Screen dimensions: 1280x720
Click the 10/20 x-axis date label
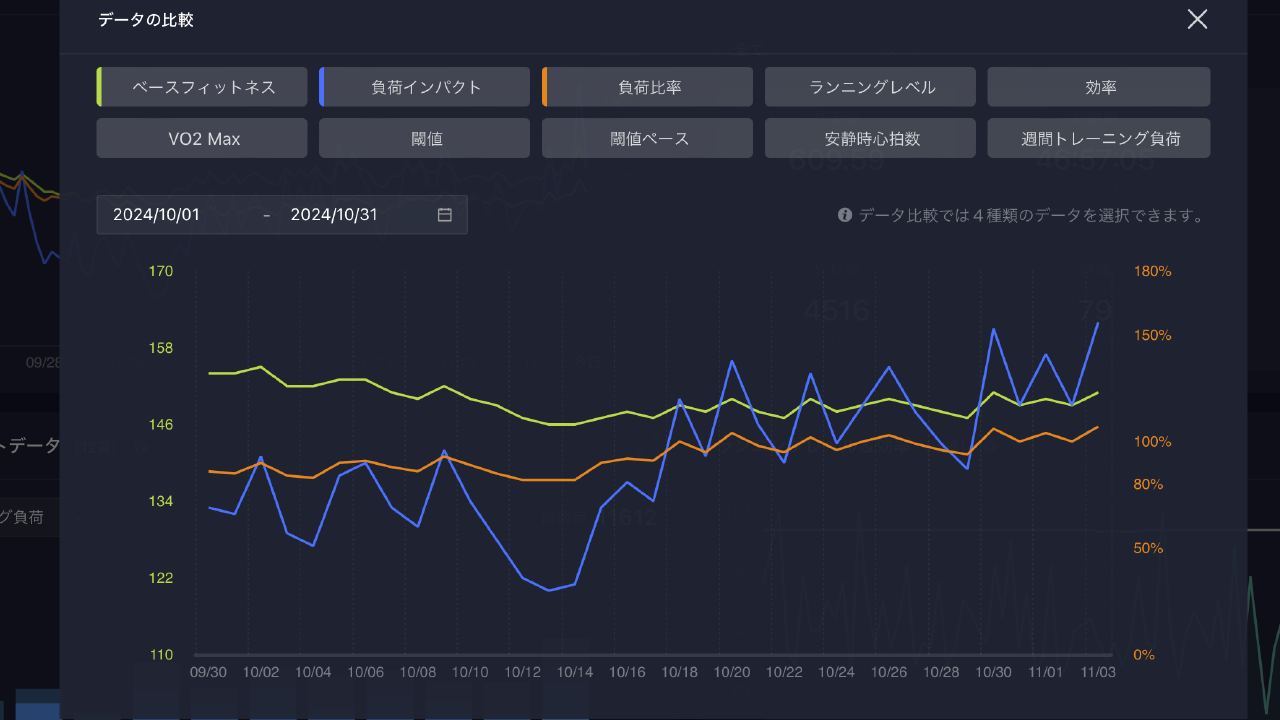733,672
